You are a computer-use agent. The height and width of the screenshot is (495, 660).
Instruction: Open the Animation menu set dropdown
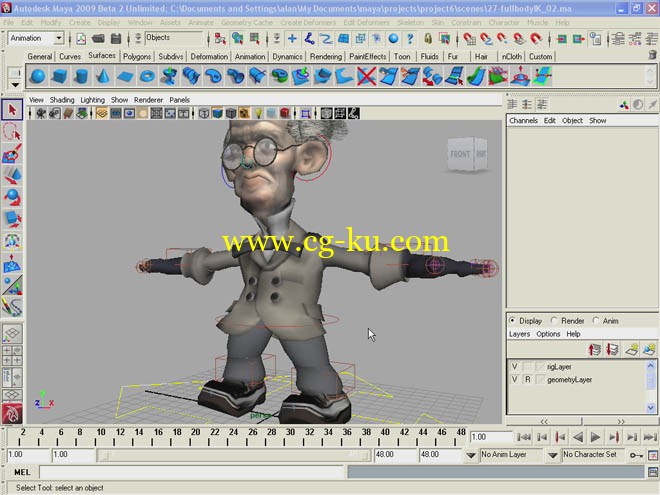(59, 38)
